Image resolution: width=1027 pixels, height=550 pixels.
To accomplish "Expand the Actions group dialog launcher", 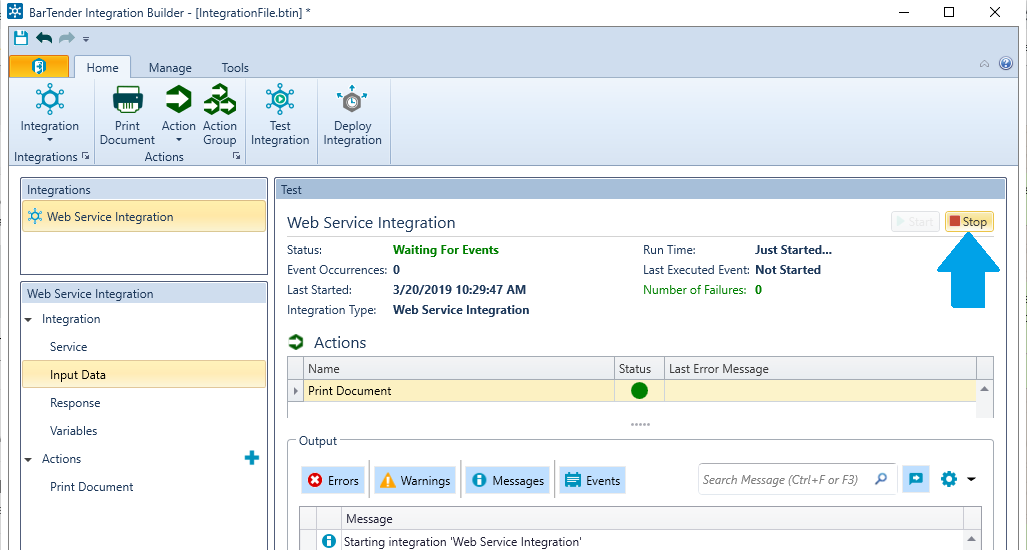I will 236,156.
